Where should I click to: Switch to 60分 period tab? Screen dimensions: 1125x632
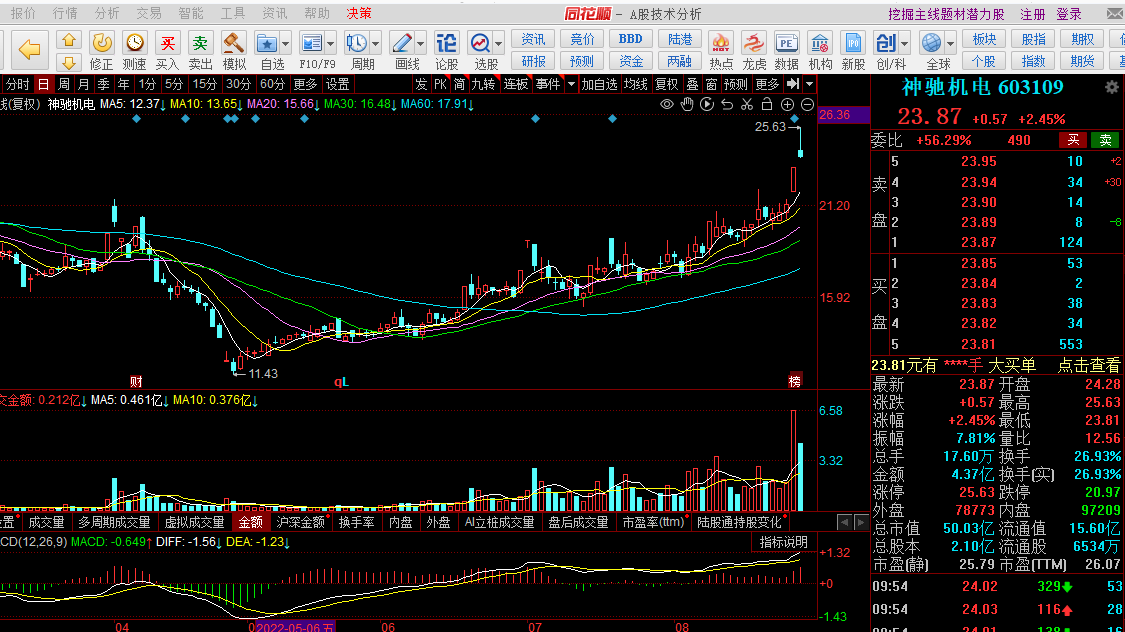(272, 85)
